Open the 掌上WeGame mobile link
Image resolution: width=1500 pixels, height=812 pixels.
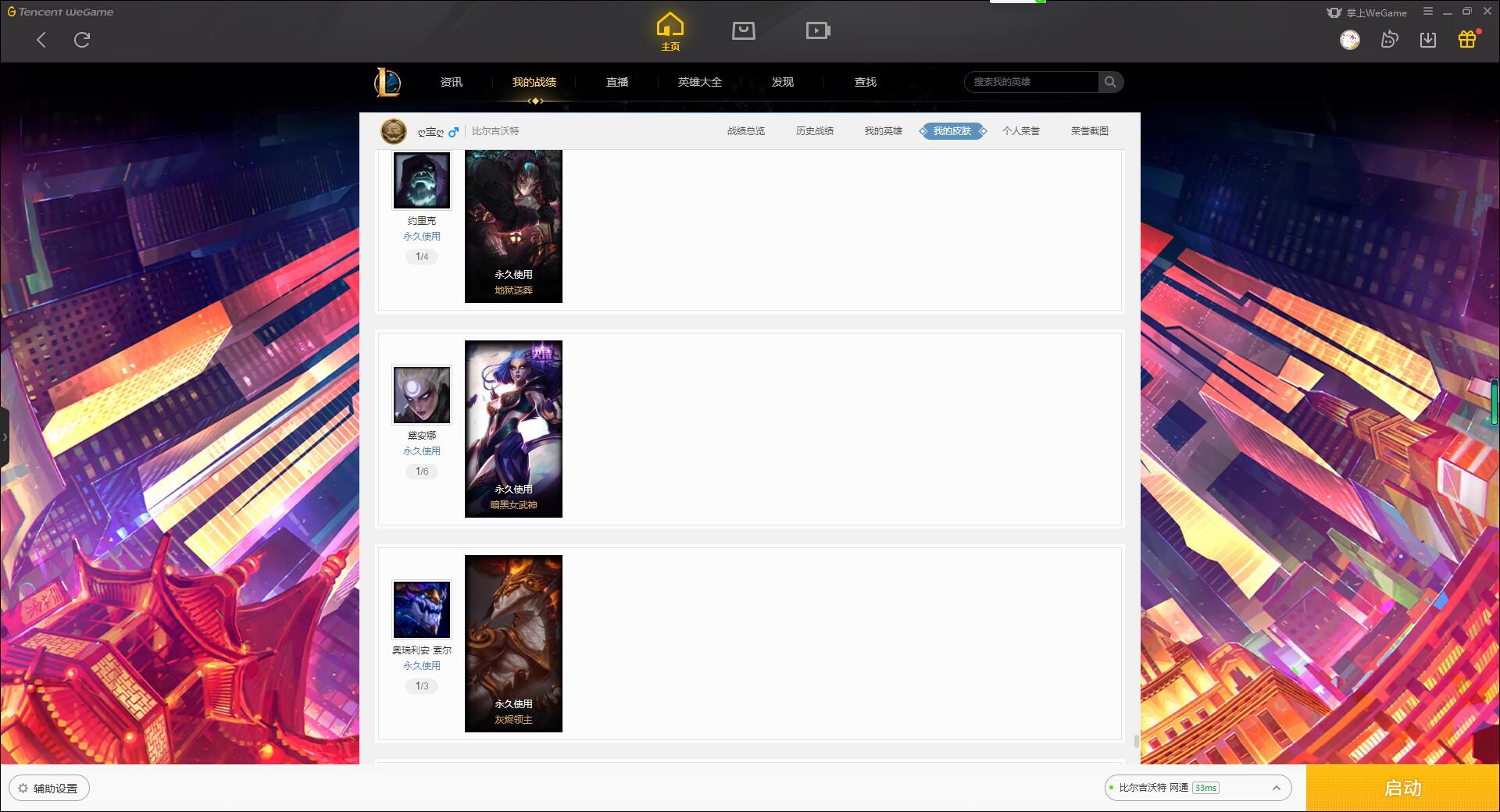[x=1367, y=12]
